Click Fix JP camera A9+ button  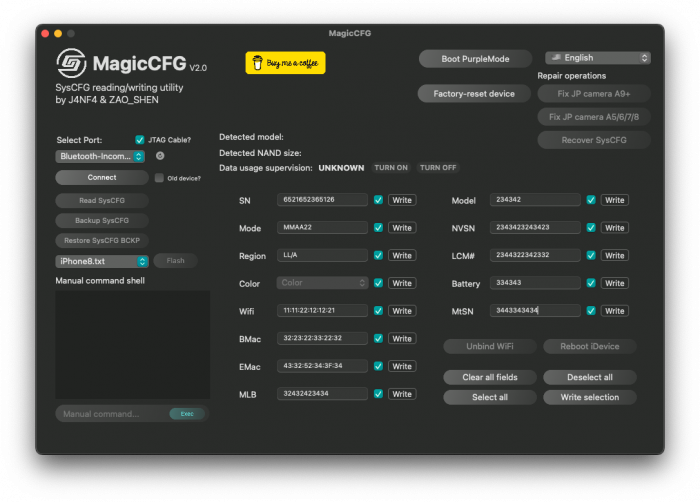[x=594, y=94]
